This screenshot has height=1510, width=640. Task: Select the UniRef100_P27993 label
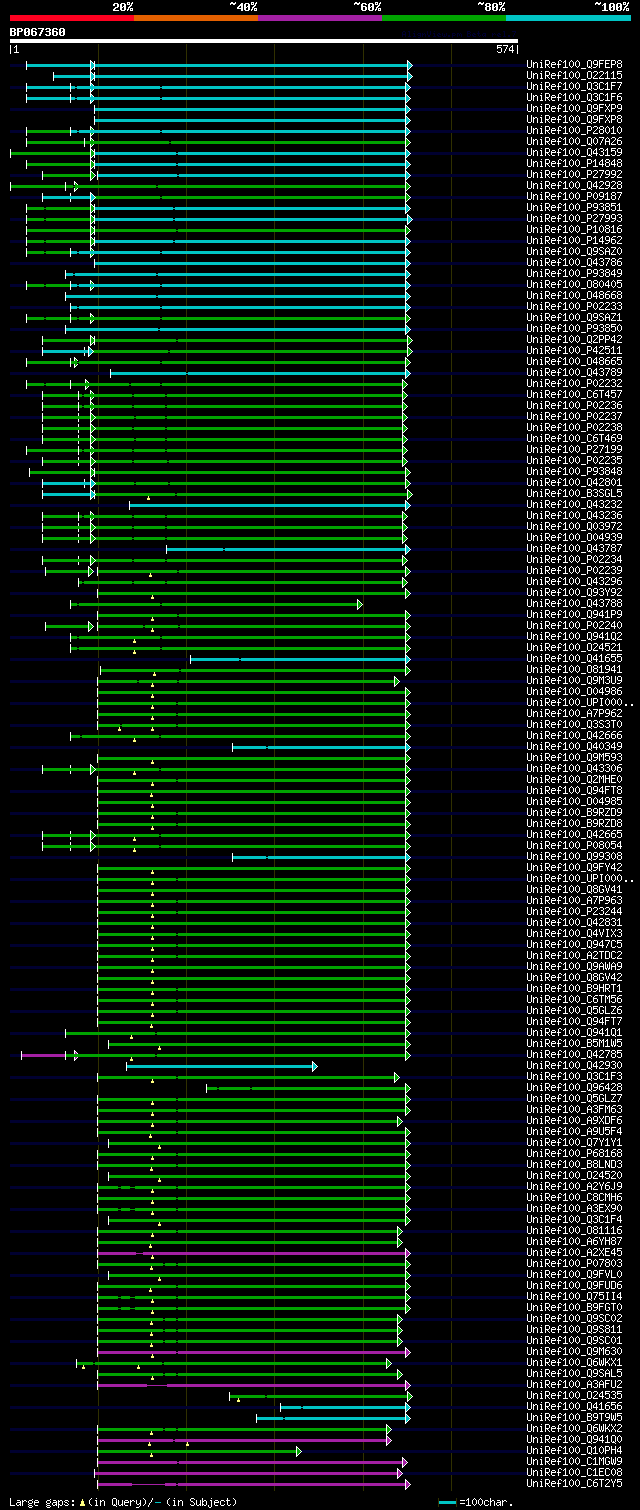tap(573, 219)
